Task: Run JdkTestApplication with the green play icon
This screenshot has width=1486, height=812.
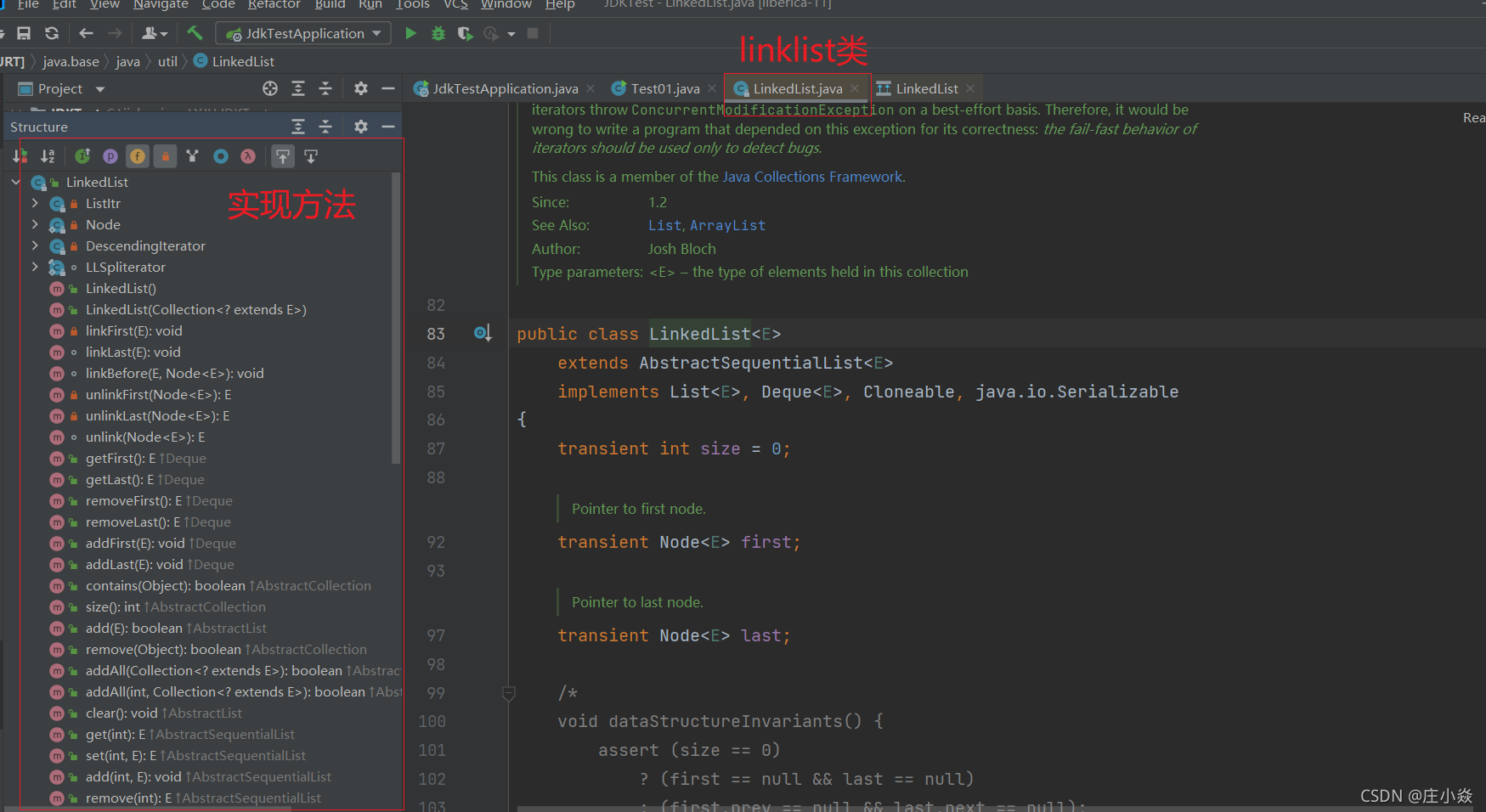Action: point(410,33)
